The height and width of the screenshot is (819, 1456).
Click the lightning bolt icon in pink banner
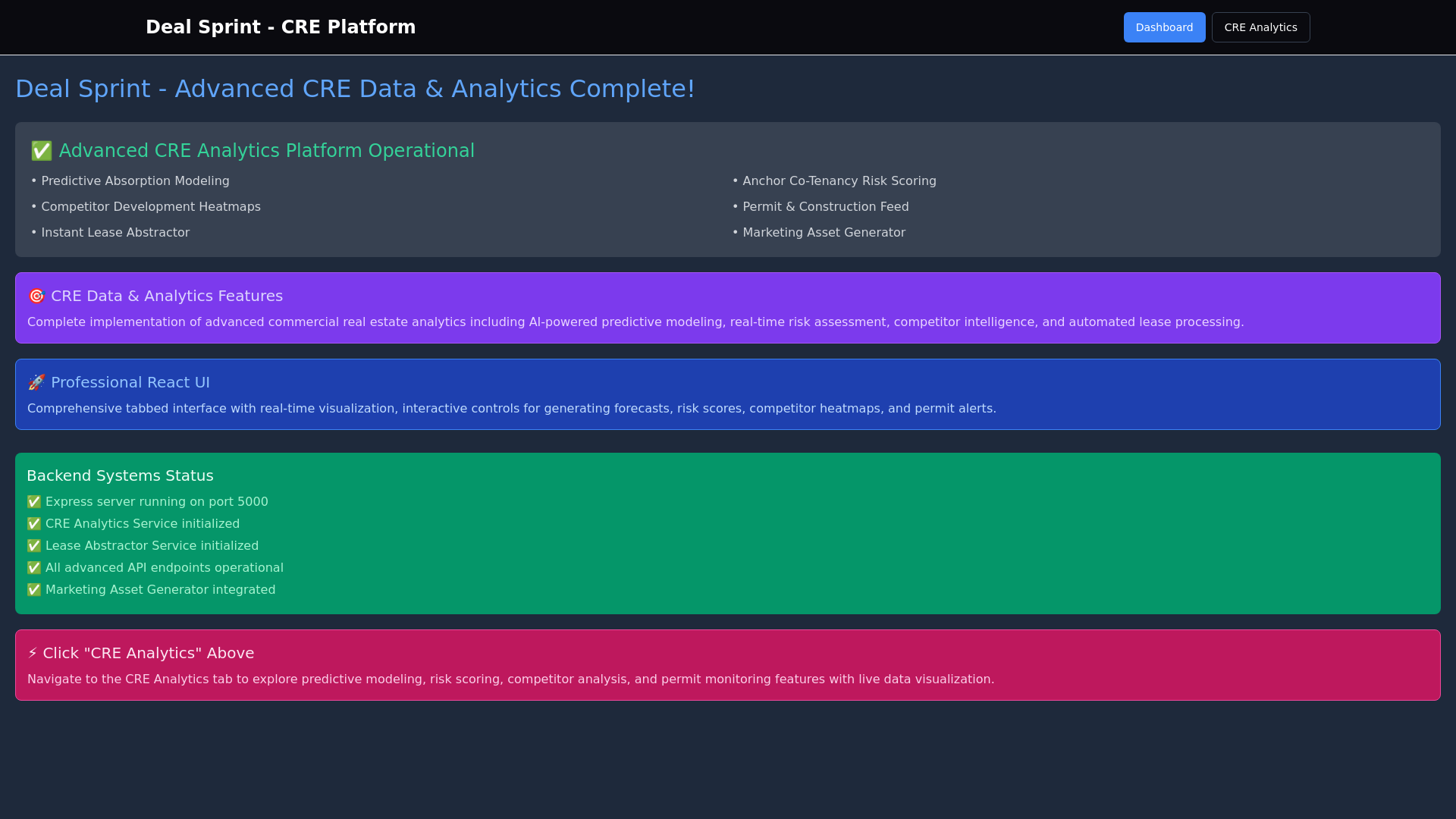click(x=33, y=653)
